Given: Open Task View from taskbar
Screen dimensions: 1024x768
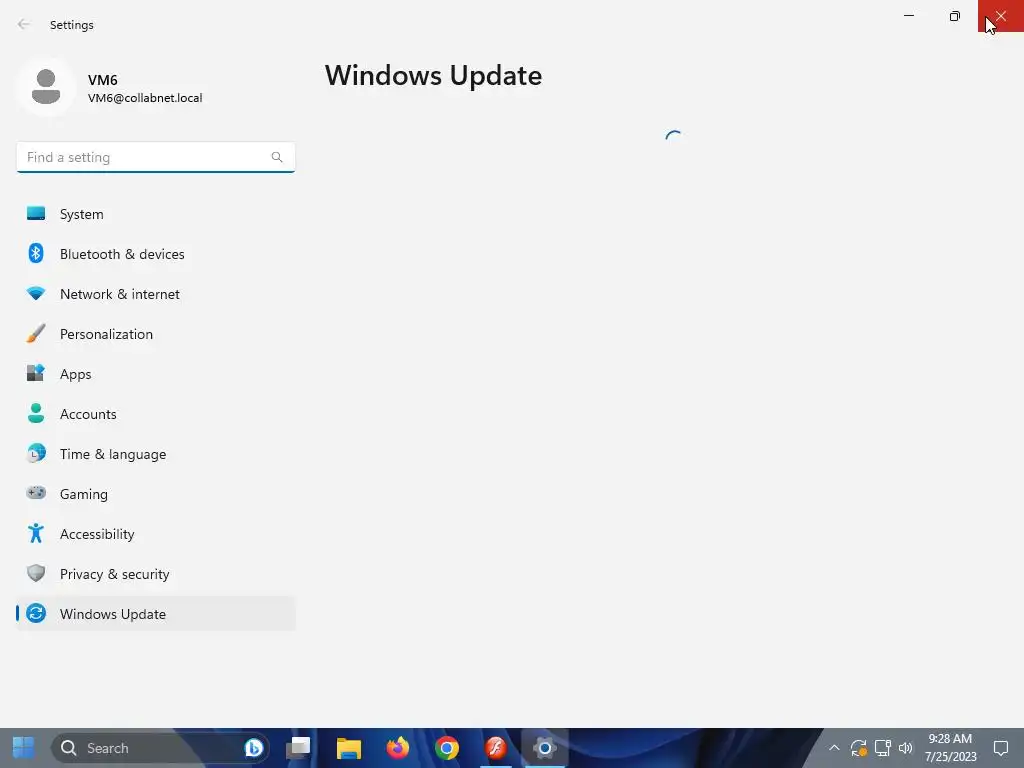Looking at the screenshot, I should (x=298, y=748).
